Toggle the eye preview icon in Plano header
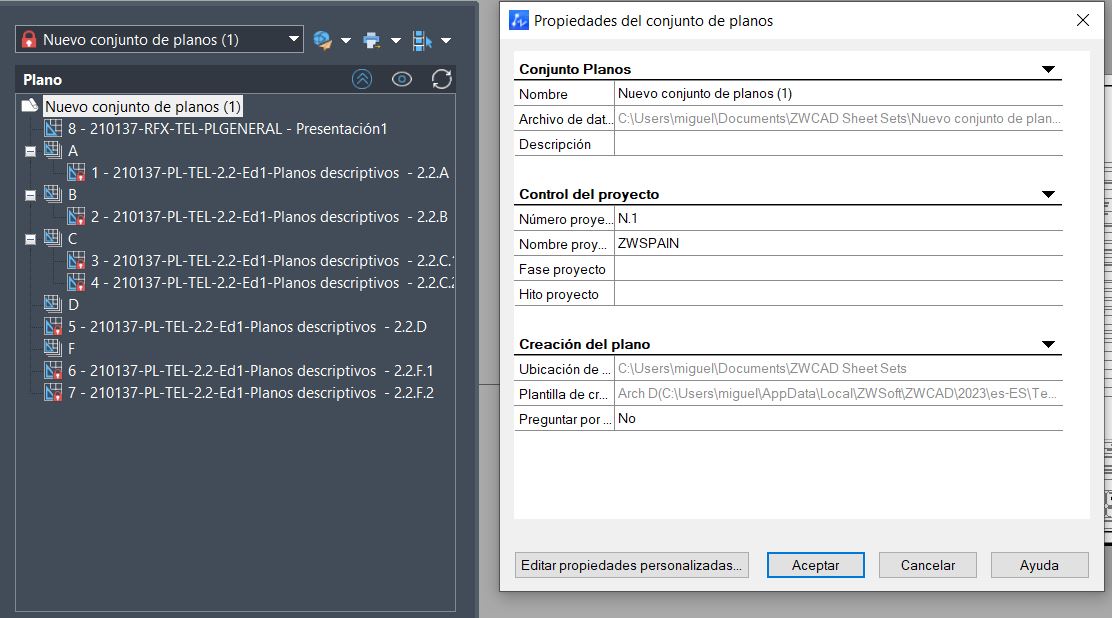The image size is (1112, 618). (402, 80)
